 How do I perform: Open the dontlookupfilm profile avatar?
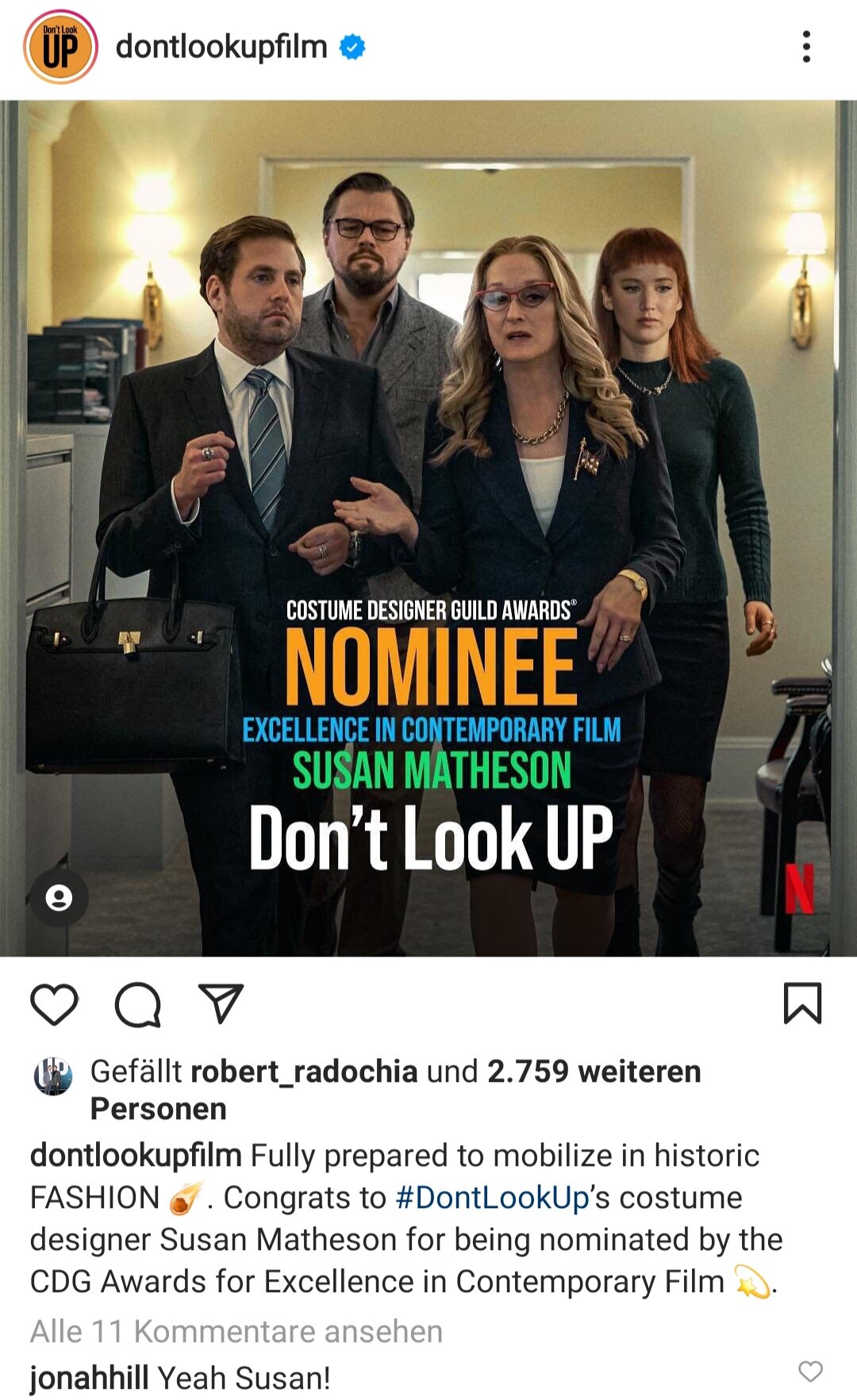click(60, 47)
